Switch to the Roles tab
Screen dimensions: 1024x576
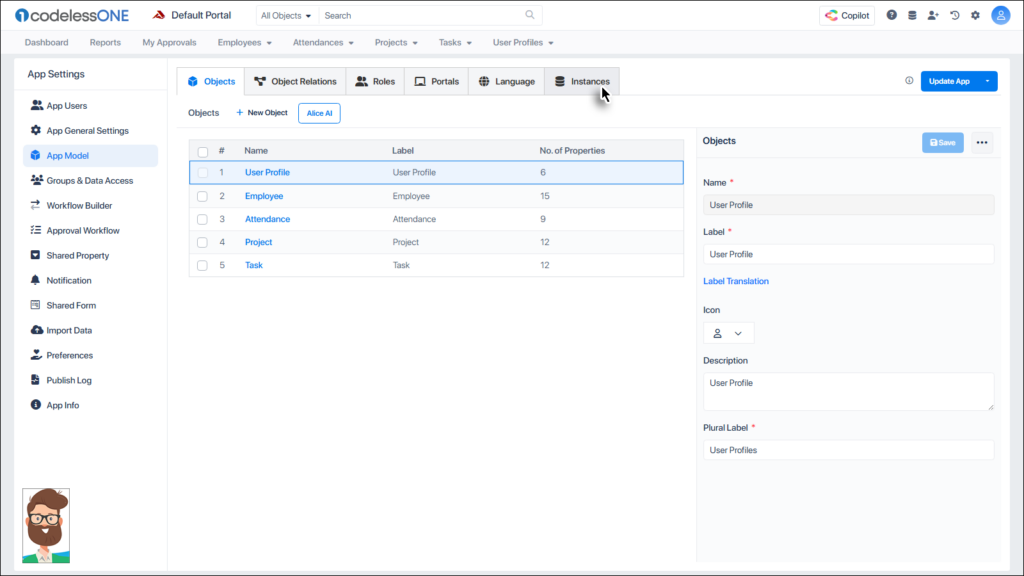click(x=376, y=82)
